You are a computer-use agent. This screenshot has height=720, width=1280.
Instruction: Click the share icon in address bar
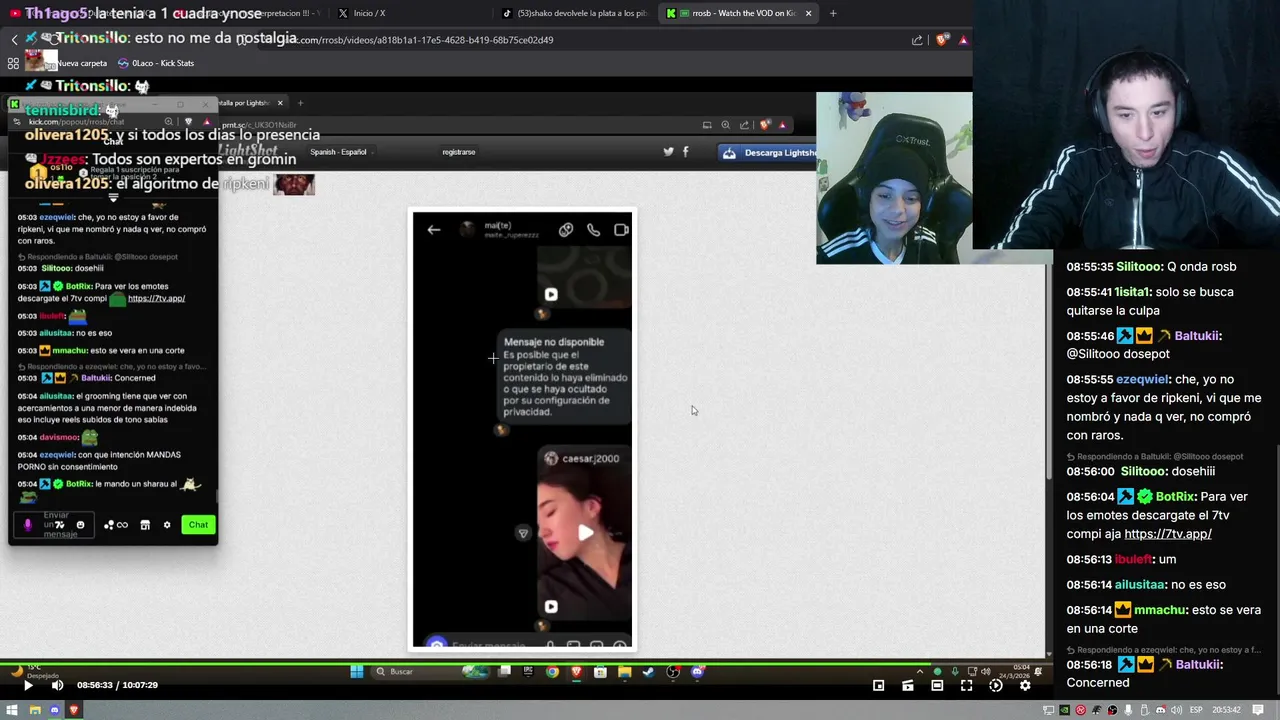[917, 40]
